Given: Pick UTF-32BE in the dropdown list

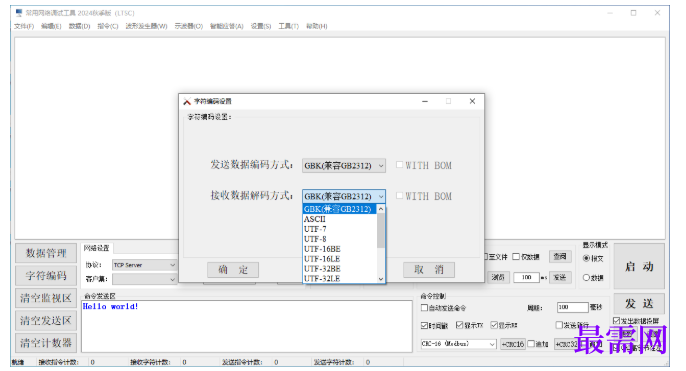Looking at the screenshot, I should pos(340,269).
